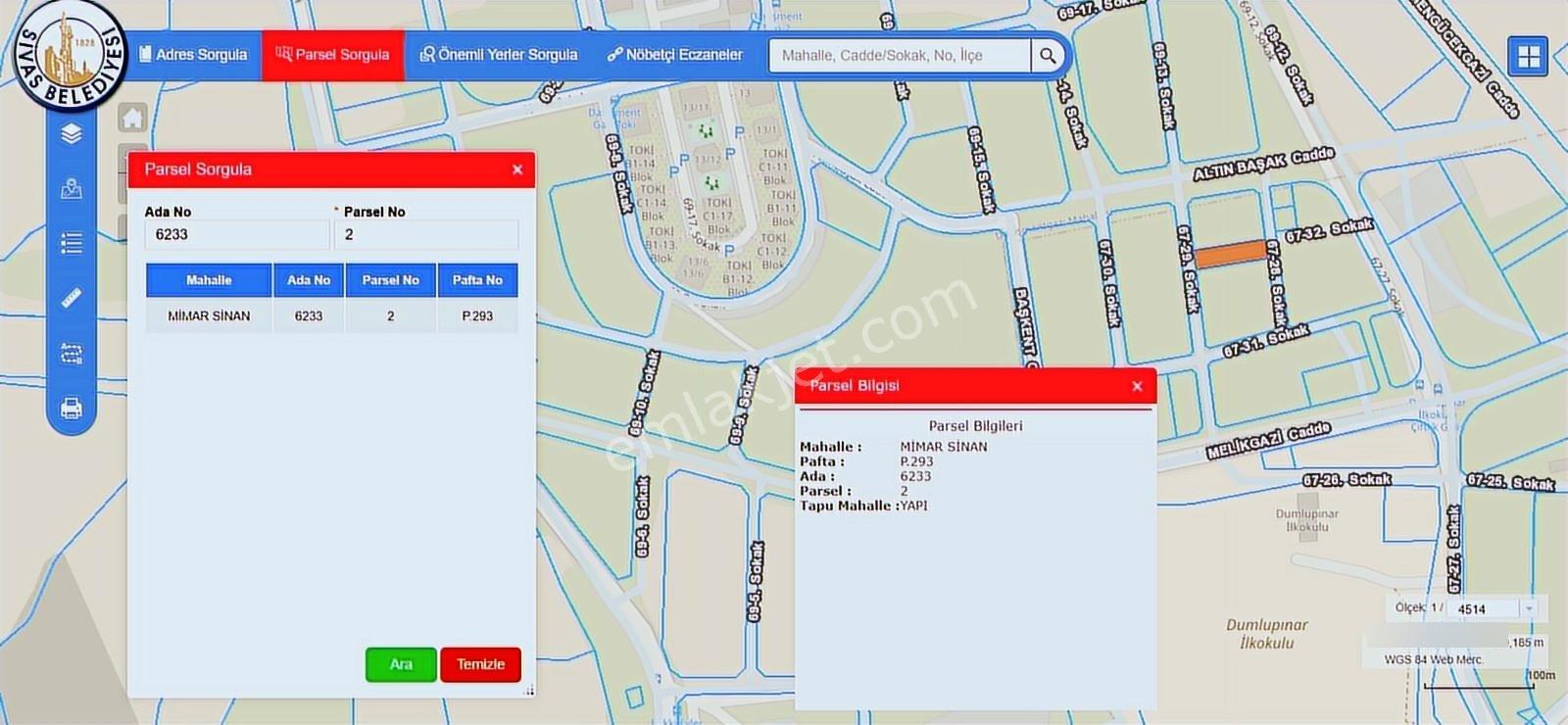Click the P.293 cell in results
This screenshot has height=725, width=1568.
point(477,315)
